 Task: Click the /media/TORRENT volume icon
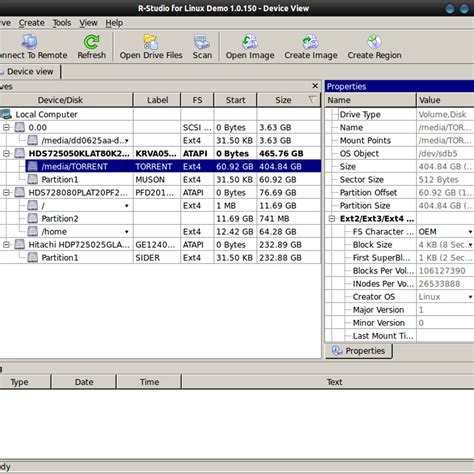[32, 166]
